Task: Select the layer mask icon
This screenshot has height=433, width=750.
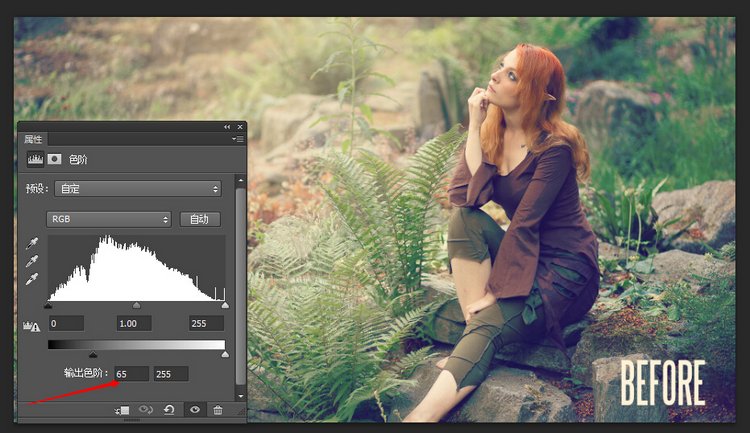Action: (55, 159)
